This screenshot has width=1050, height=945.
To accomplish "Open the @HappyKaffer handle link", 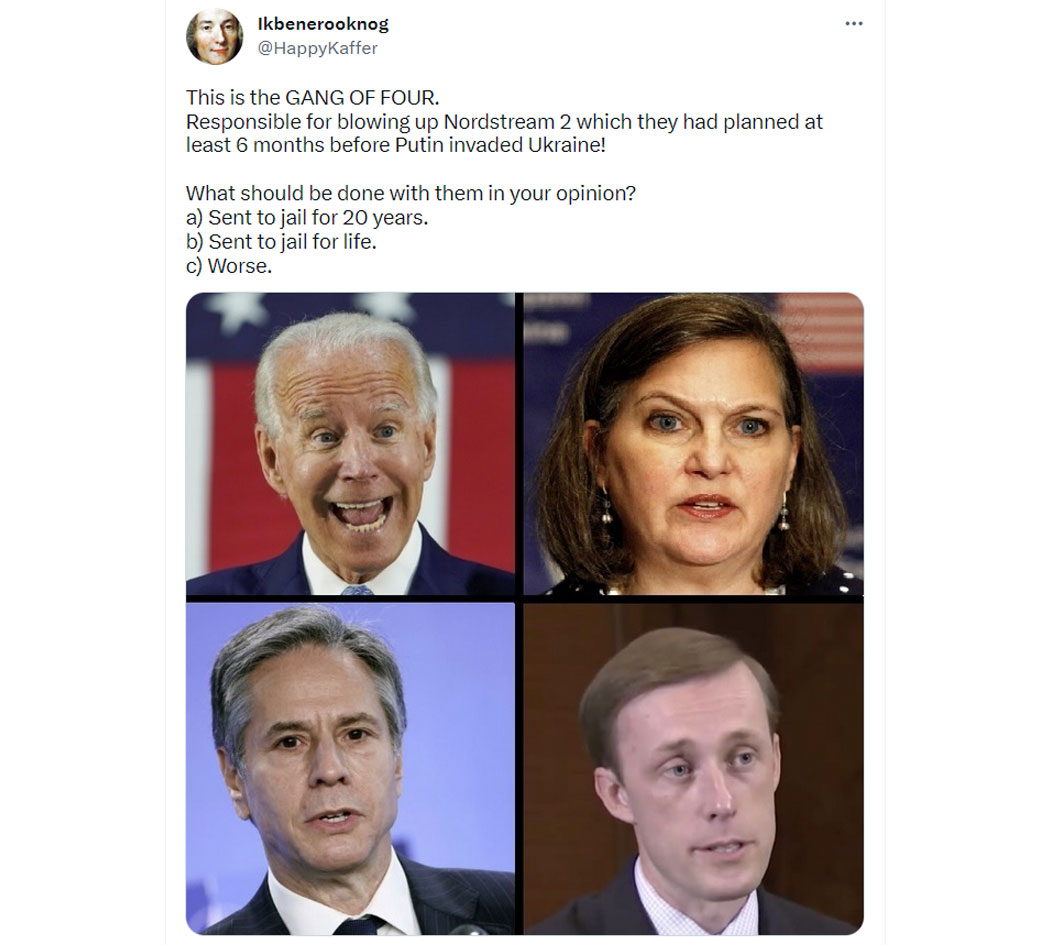I will [x=317, y=48].
